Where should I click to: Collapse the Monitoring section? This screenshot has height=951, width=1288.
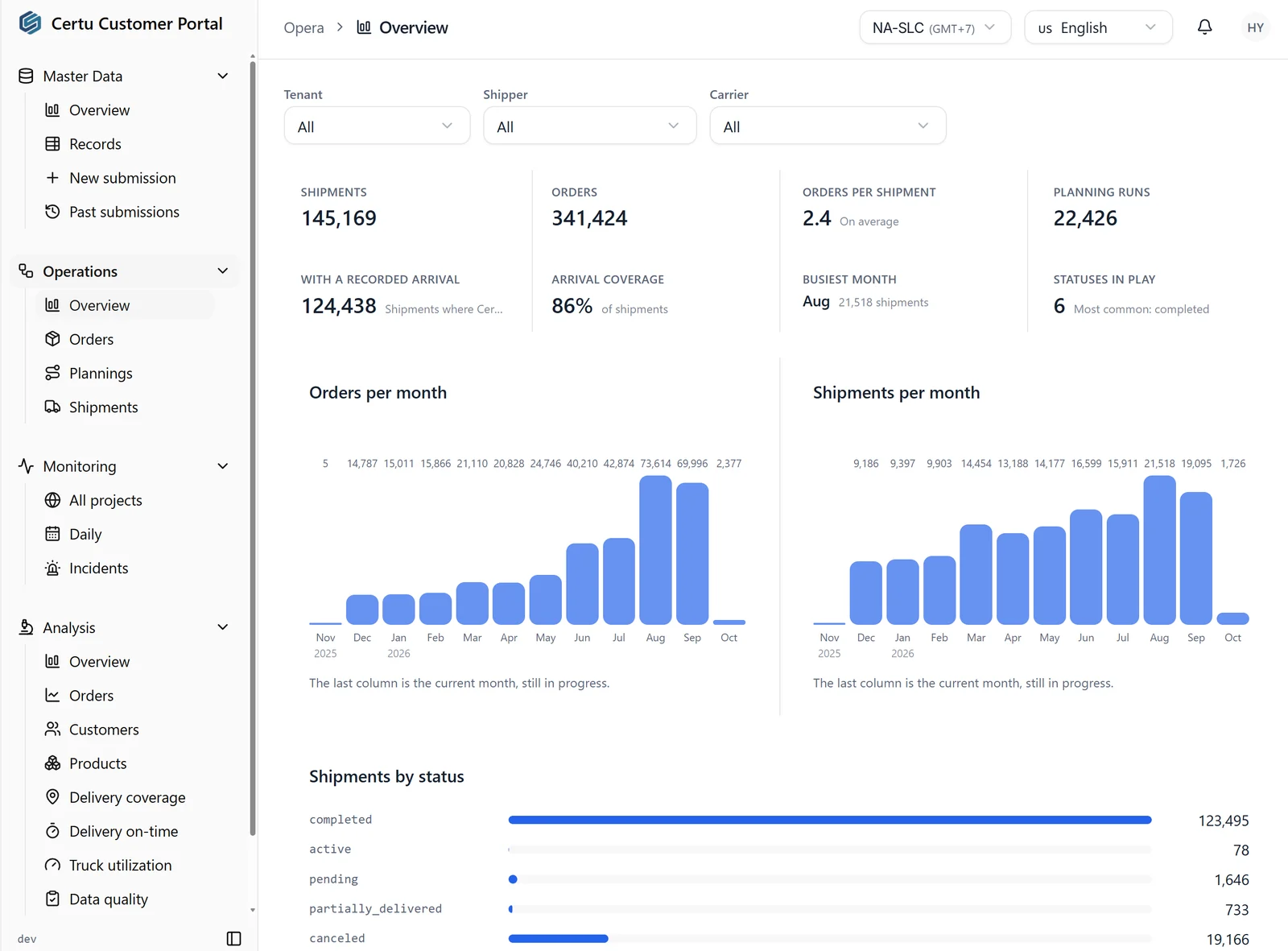[x=223, y=466]
